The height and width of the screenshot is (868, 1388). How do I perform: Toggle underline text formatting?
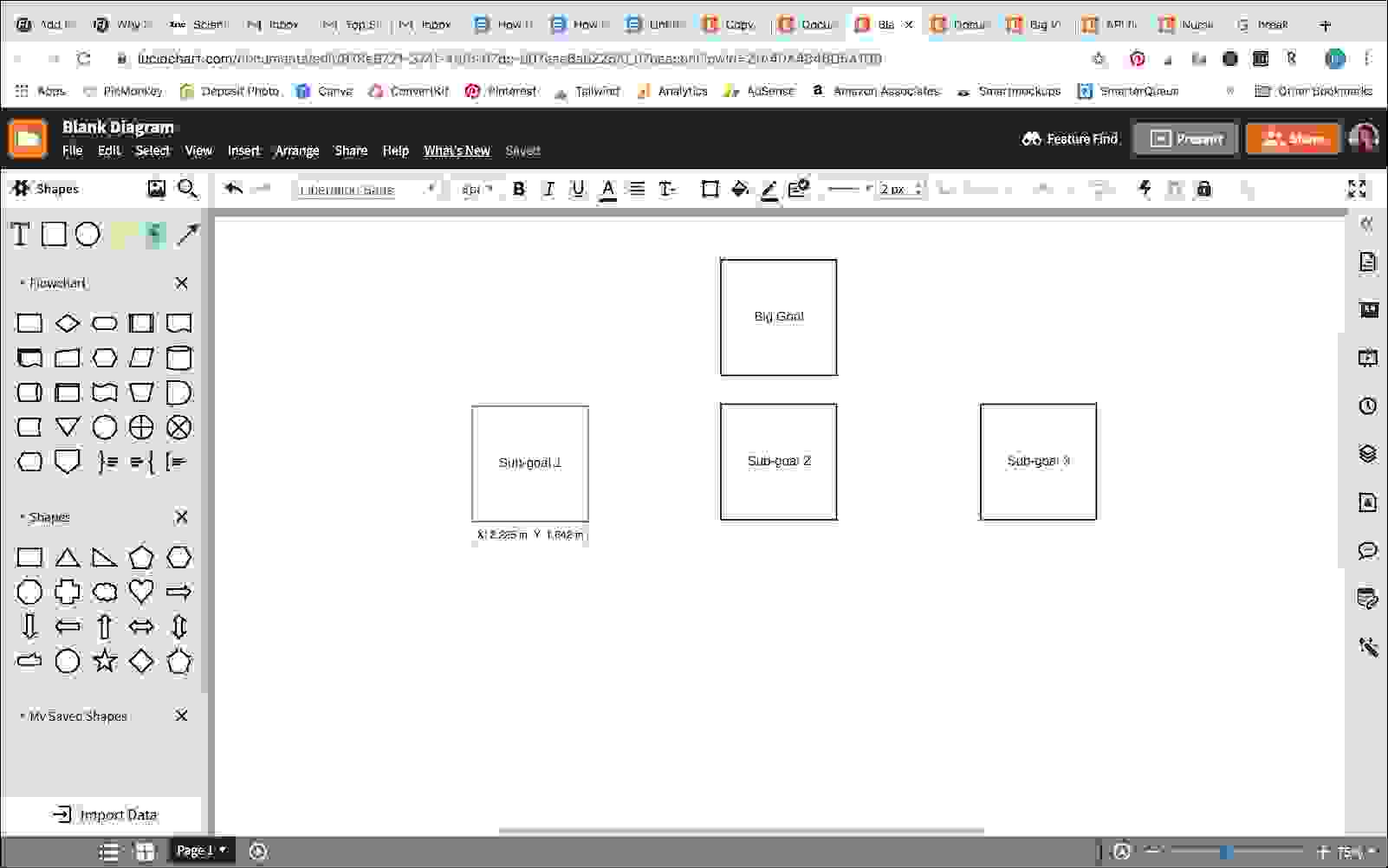tap(577, 189)
